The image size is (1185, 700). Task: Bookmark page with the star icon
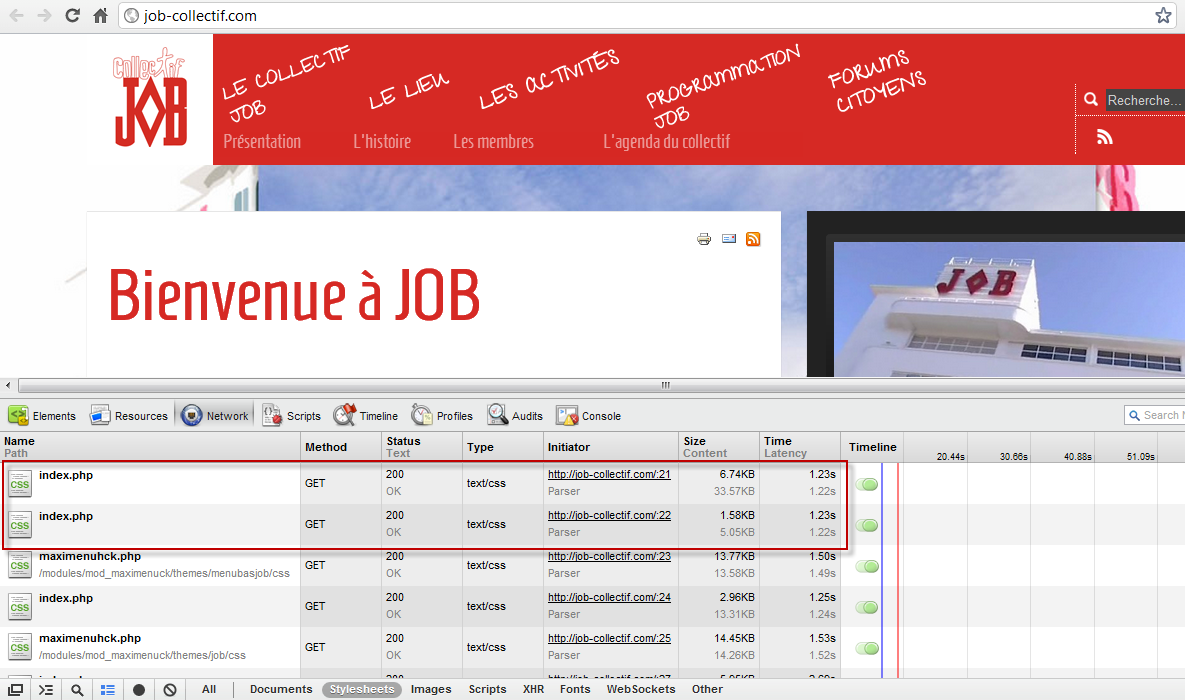(1163, 16)
